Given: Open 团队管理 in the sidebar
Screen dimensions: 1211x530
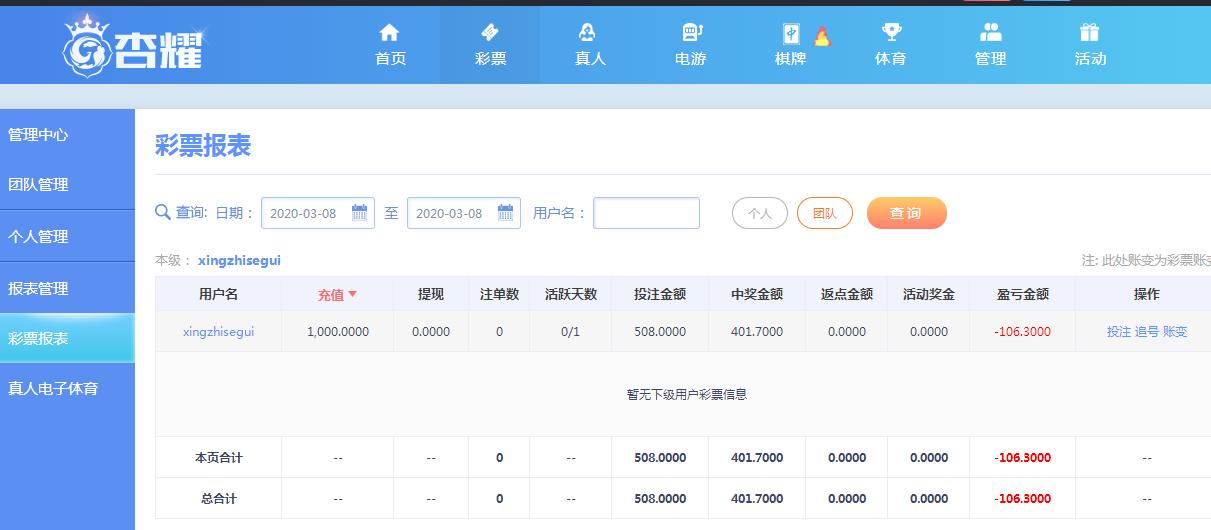Looking at the screenshot, I should 39,185.
